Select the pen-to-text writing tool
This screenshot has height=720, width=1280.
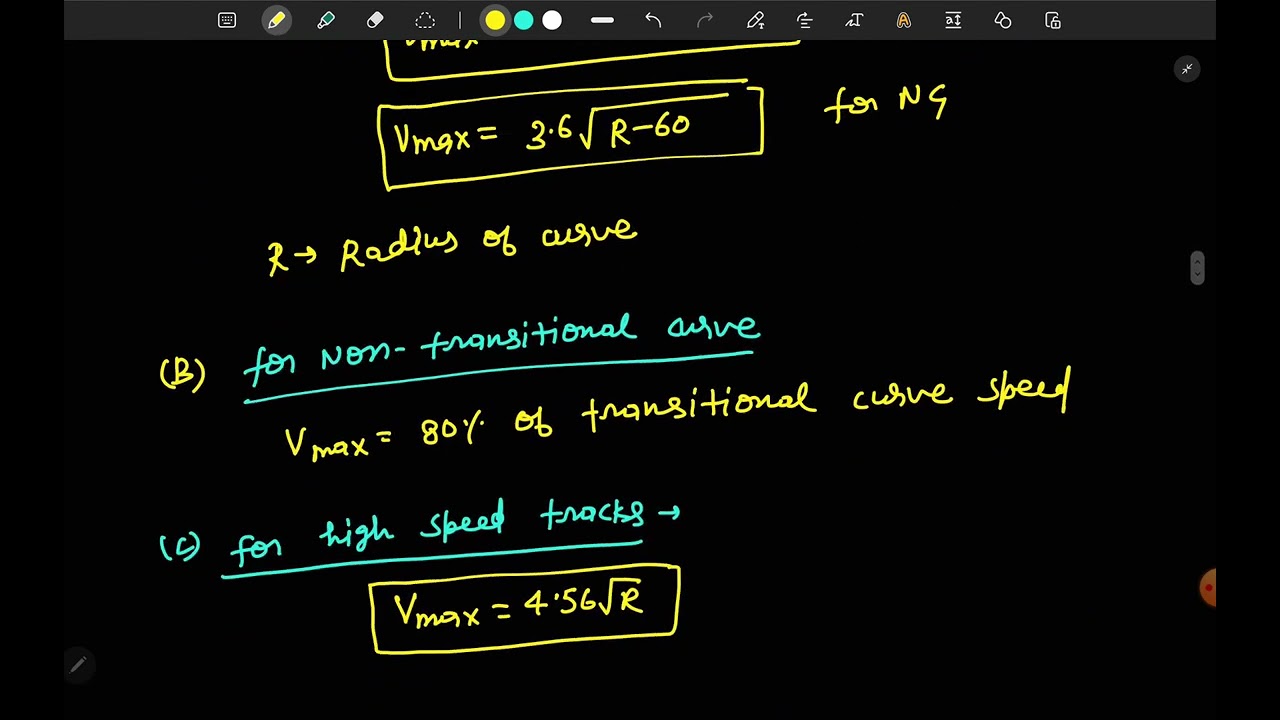click(755, 20)
